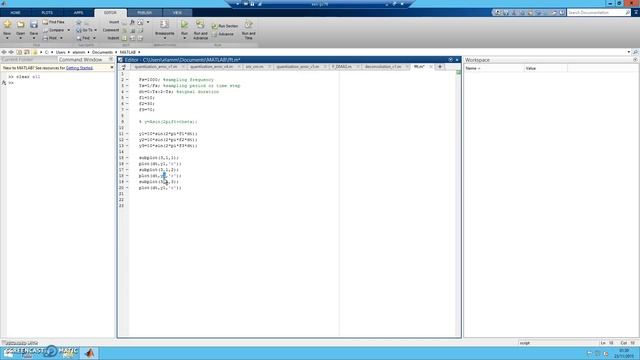Expand the Compare dropdown arrow
The height and width of the screenshot is (360, 640).
click(x=68, y=30)
